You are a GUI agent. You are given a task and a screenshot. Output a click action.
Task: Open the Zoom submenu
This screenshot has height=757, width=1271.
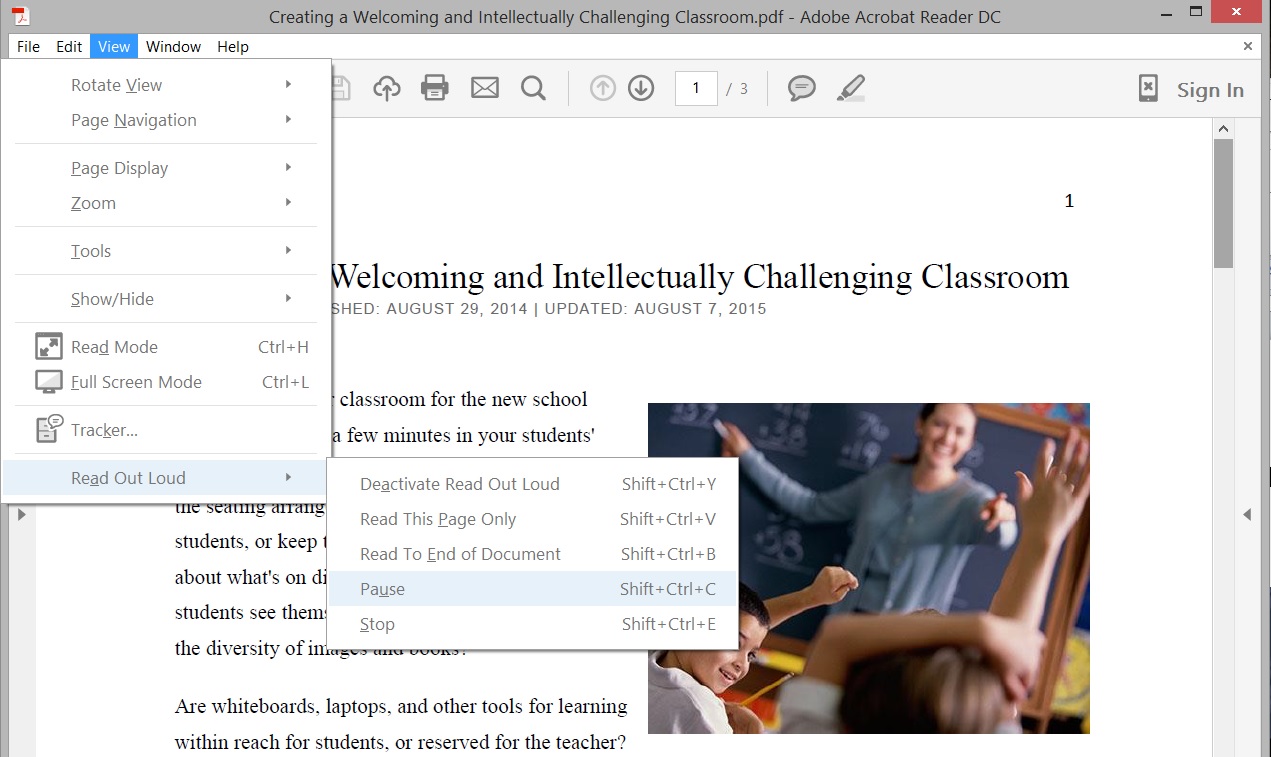coord(167,203)
